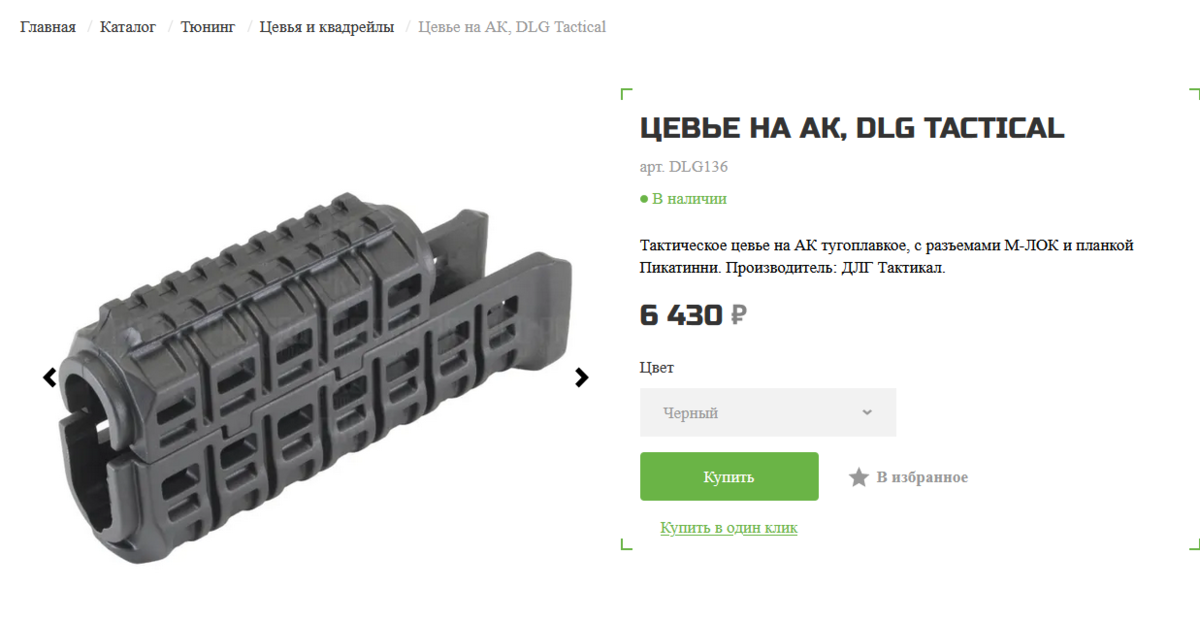Click the product title heading
Viewport: 1200px width, 621px height.
tap(852, 128)
